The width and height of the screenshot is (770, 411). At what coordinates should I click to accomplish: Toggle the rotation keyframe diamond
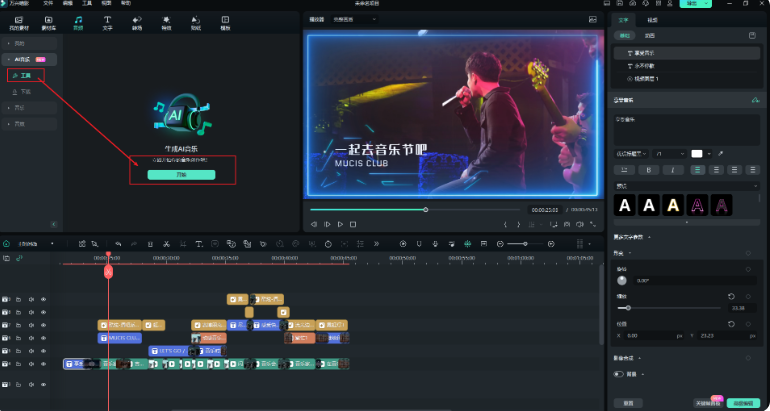click(x=748, y=269)
